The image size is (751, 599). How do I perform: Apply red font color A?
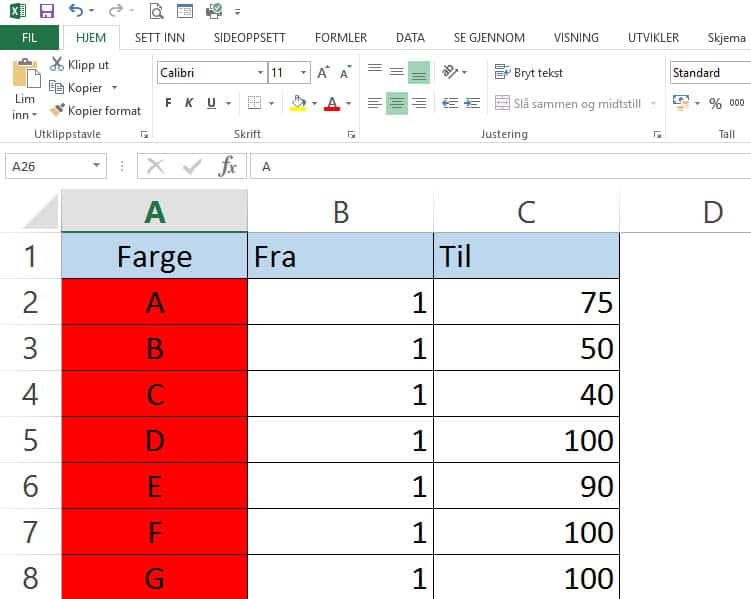[x=332, y=103]
